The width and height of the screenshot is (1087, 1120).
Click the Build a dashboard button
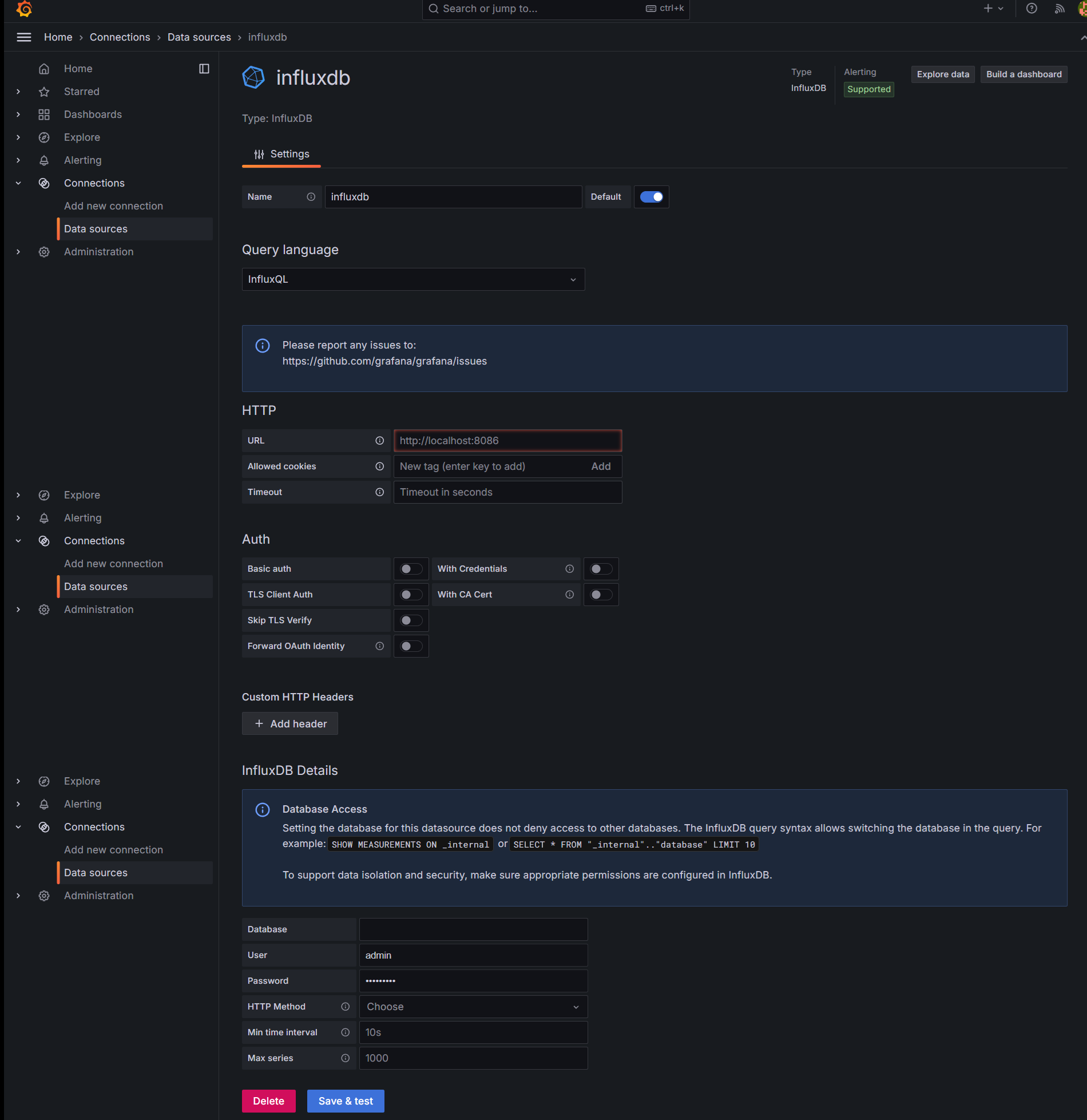(1023, 74)
